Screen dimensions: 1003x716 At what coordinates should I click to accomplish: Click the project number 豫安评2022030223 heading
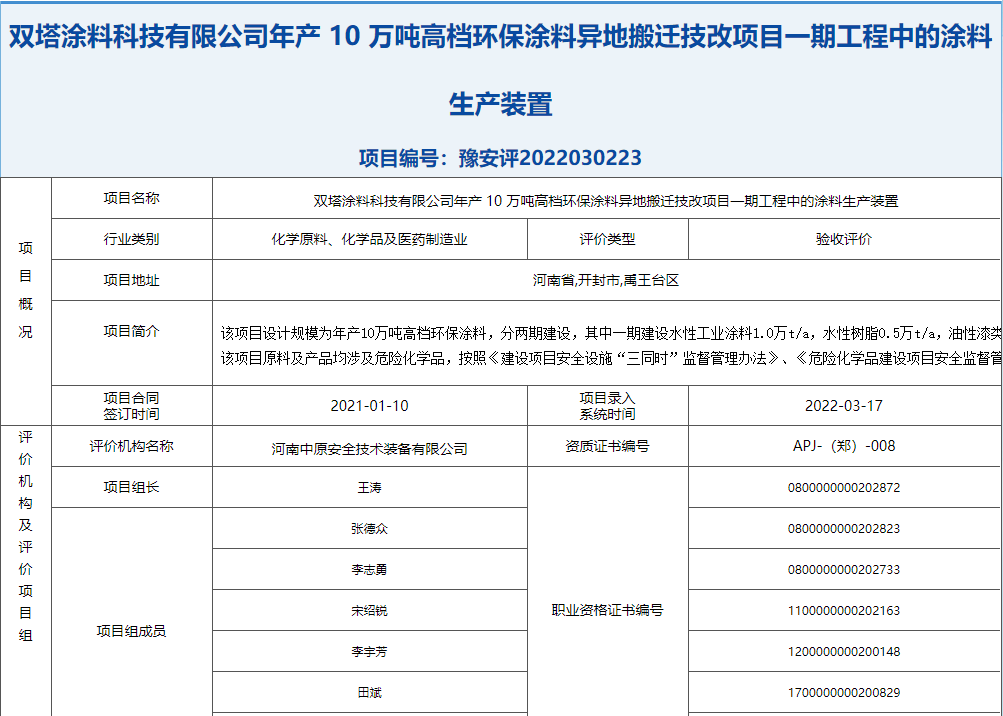click(500, 157)
